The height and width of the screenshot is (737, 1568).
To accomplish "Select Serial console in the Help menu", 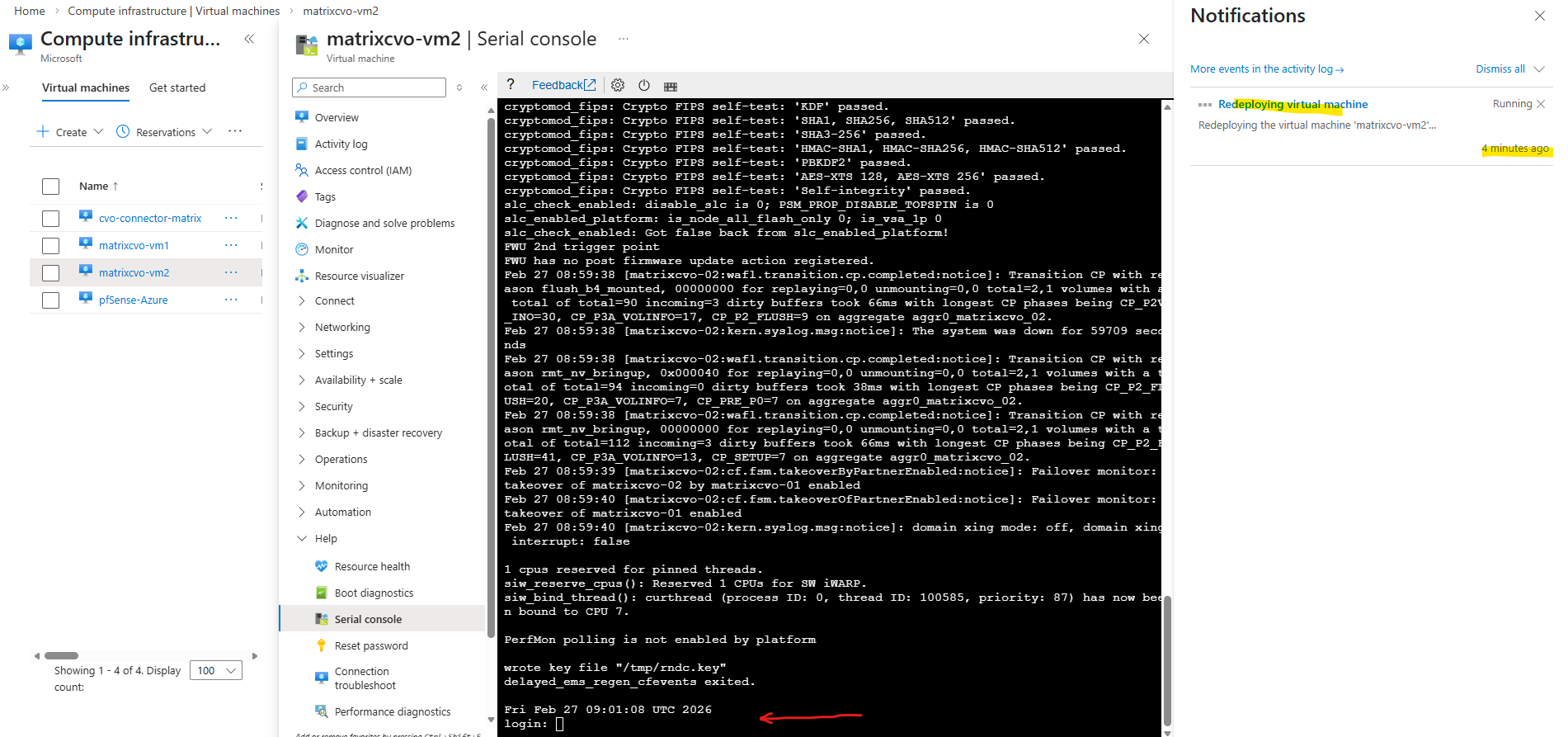I will pyautogui.click(x=383, y=619).
